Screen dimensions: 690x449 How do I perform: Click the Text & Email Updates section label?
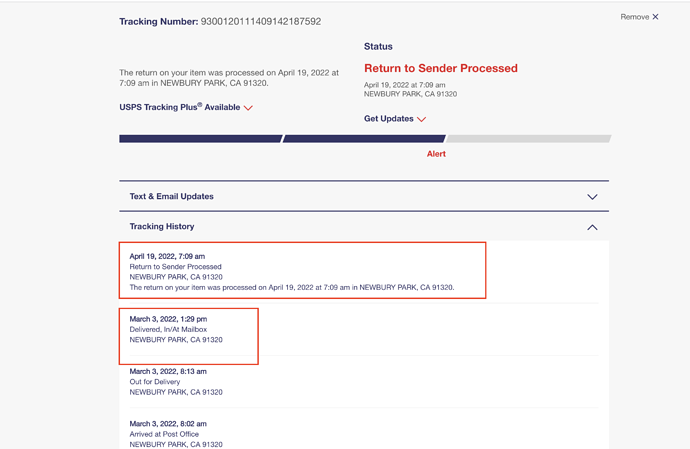tap(171, 196)
